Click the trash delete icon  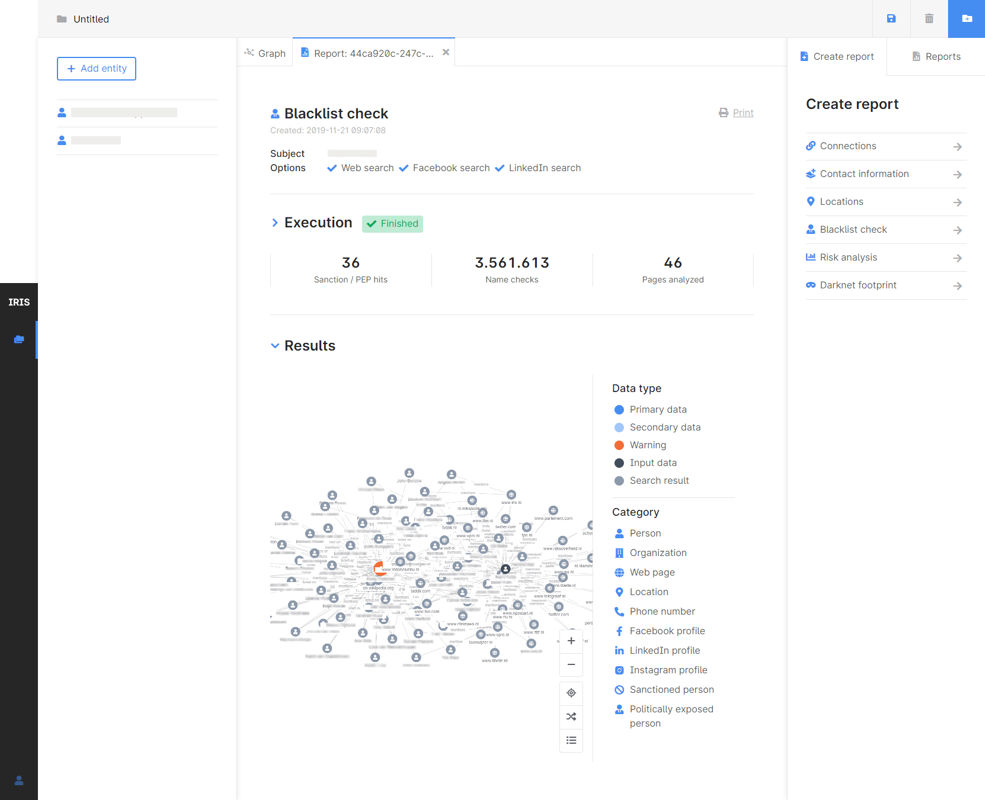(929, 19)
